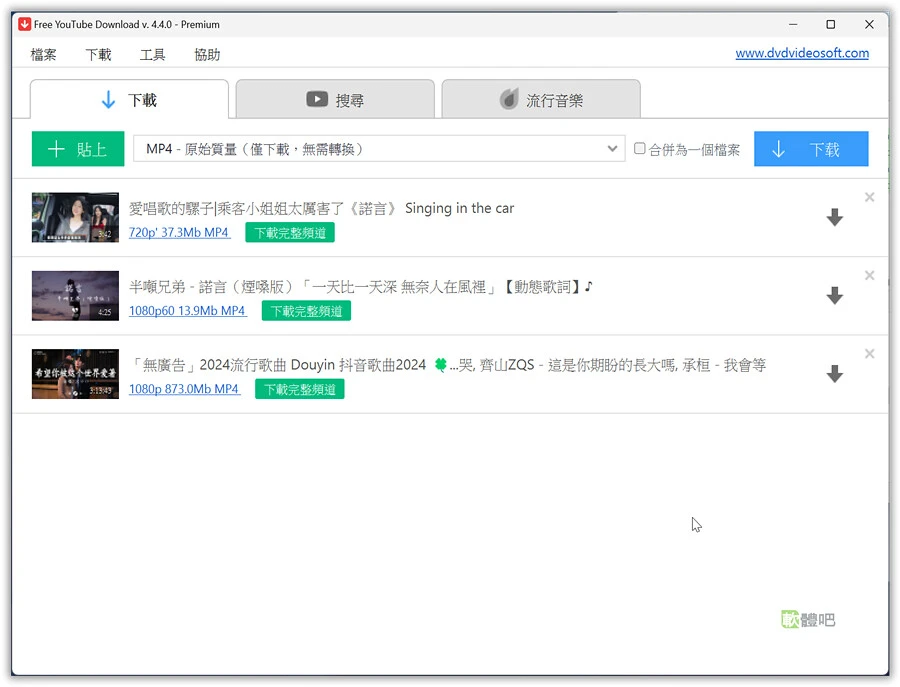Enable the 合併為一個檔案 checkbox

tap(639, 149)
